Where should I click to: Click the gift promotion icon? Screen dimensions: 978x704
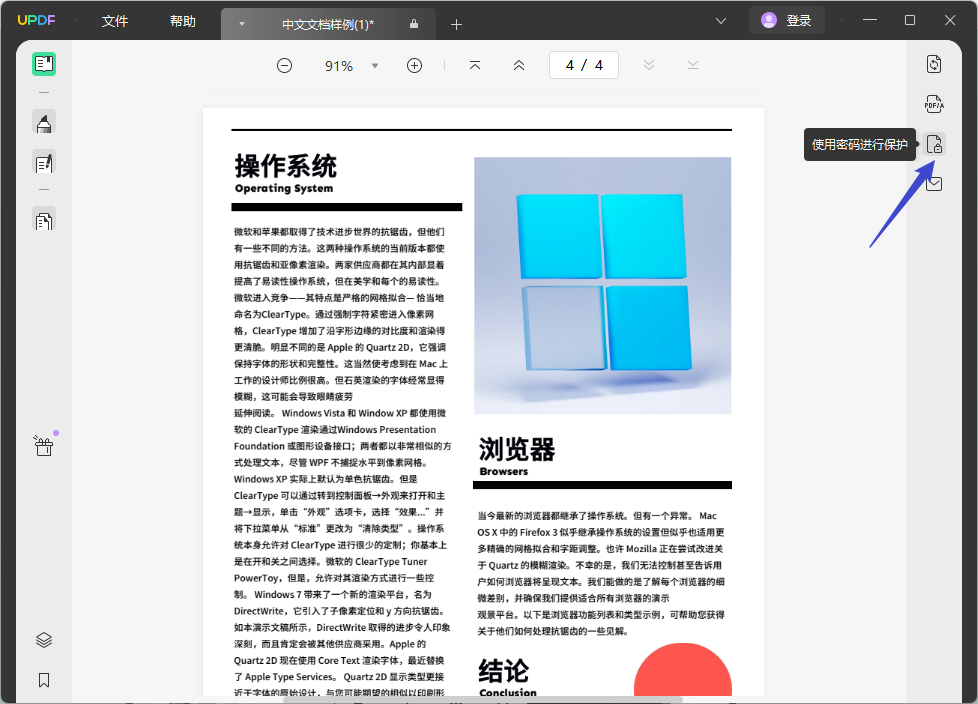point(43,445)
